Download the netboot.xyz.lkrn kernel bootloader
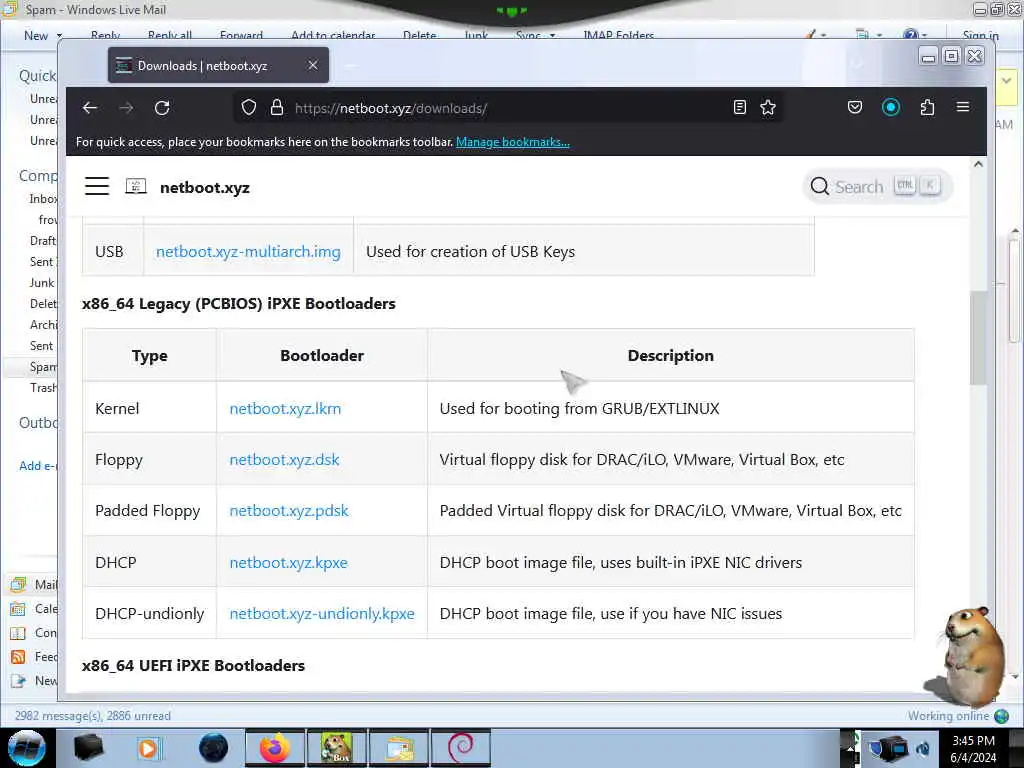 point(285,408)
